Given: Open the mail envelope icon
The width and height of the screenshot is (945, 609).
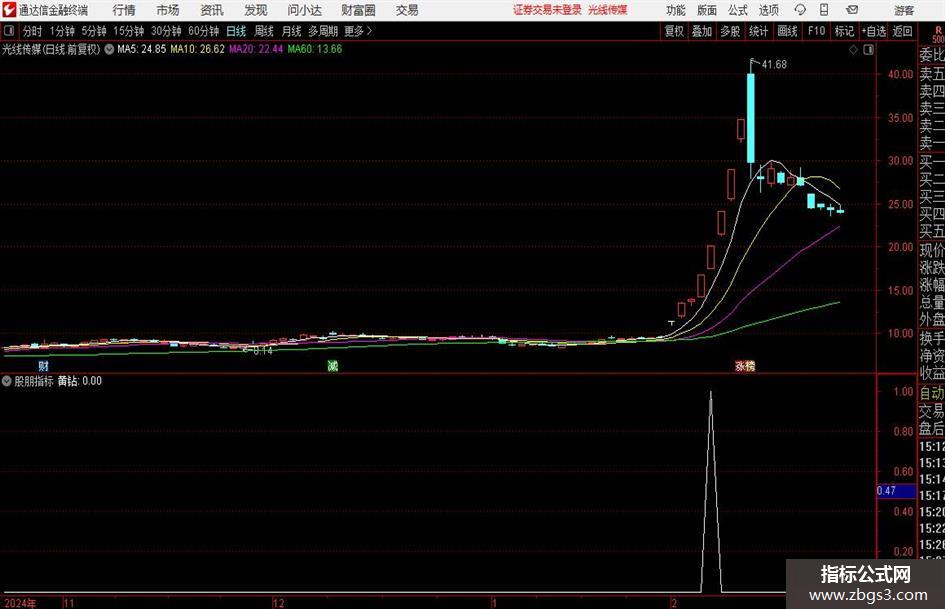Looking at the screenshot, I should (x=852, y=10).
